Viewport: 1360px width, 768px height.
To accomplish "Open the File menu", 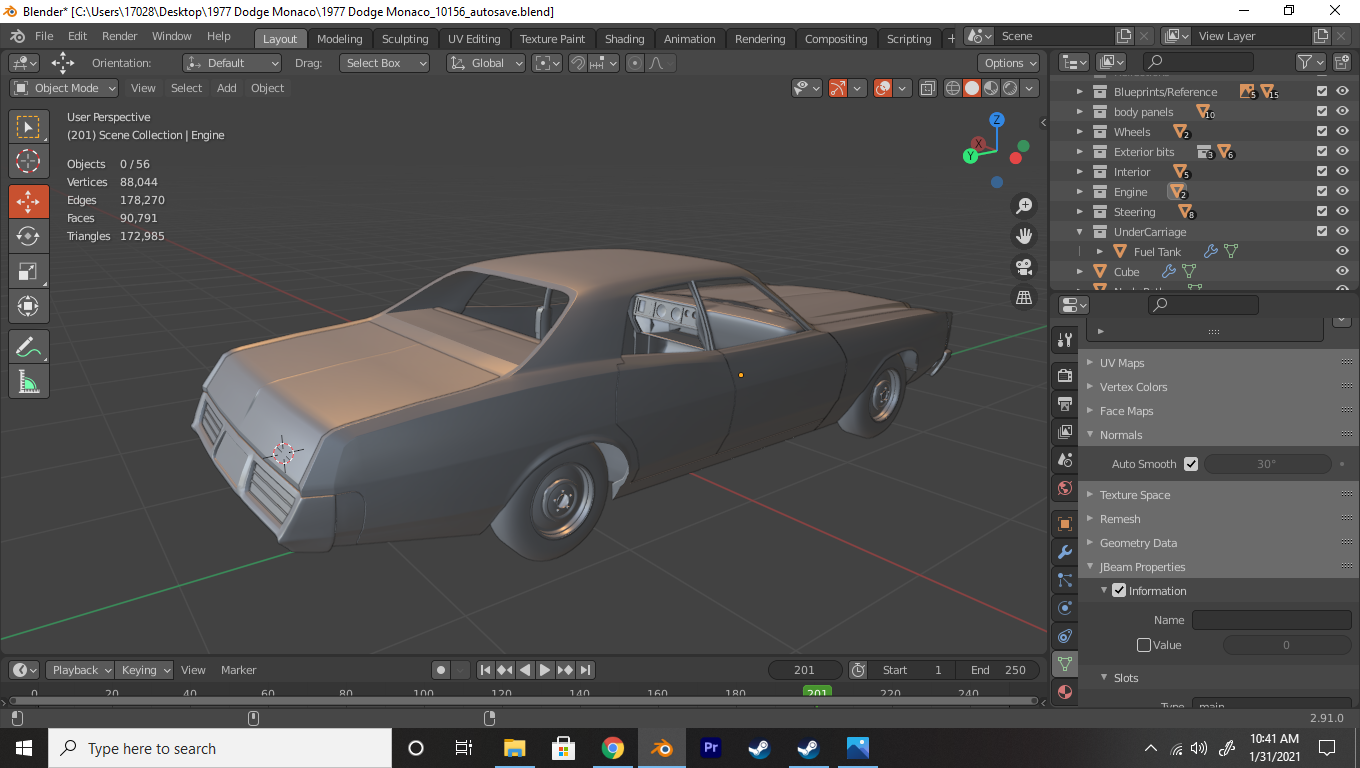I will coord(44,36).
